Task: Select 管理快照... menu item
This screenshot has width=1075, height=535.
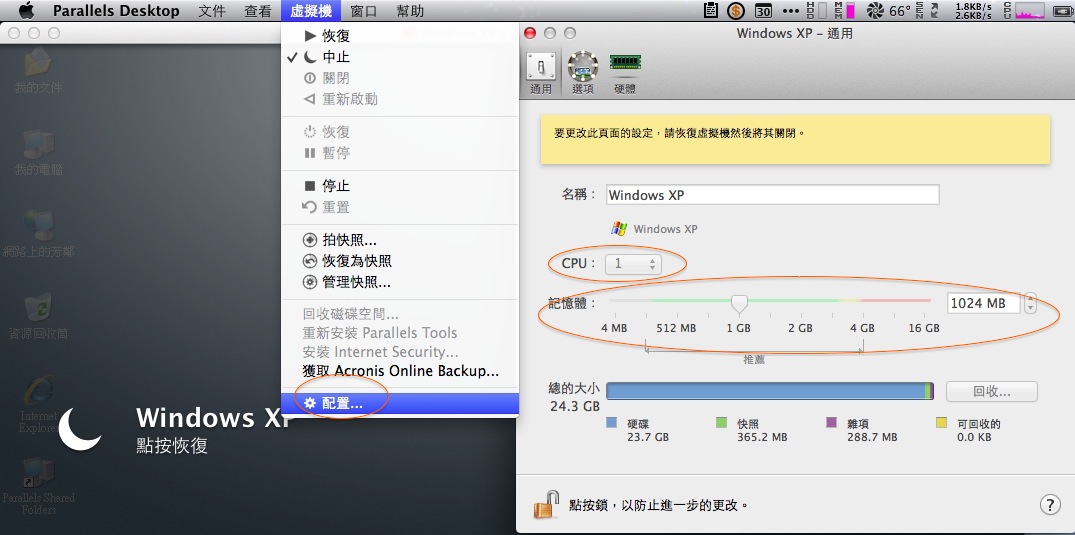Action: (400, 282)
